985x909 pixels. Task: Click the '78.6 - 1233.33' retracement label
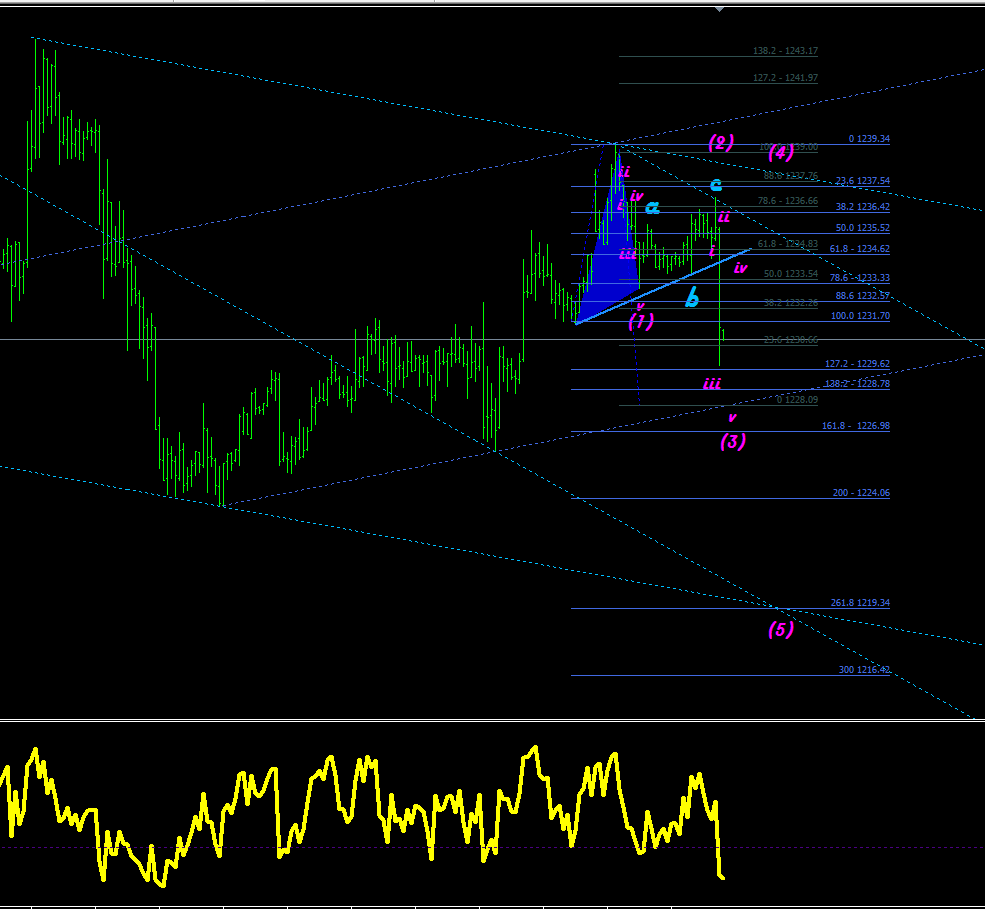coord(859,278)
